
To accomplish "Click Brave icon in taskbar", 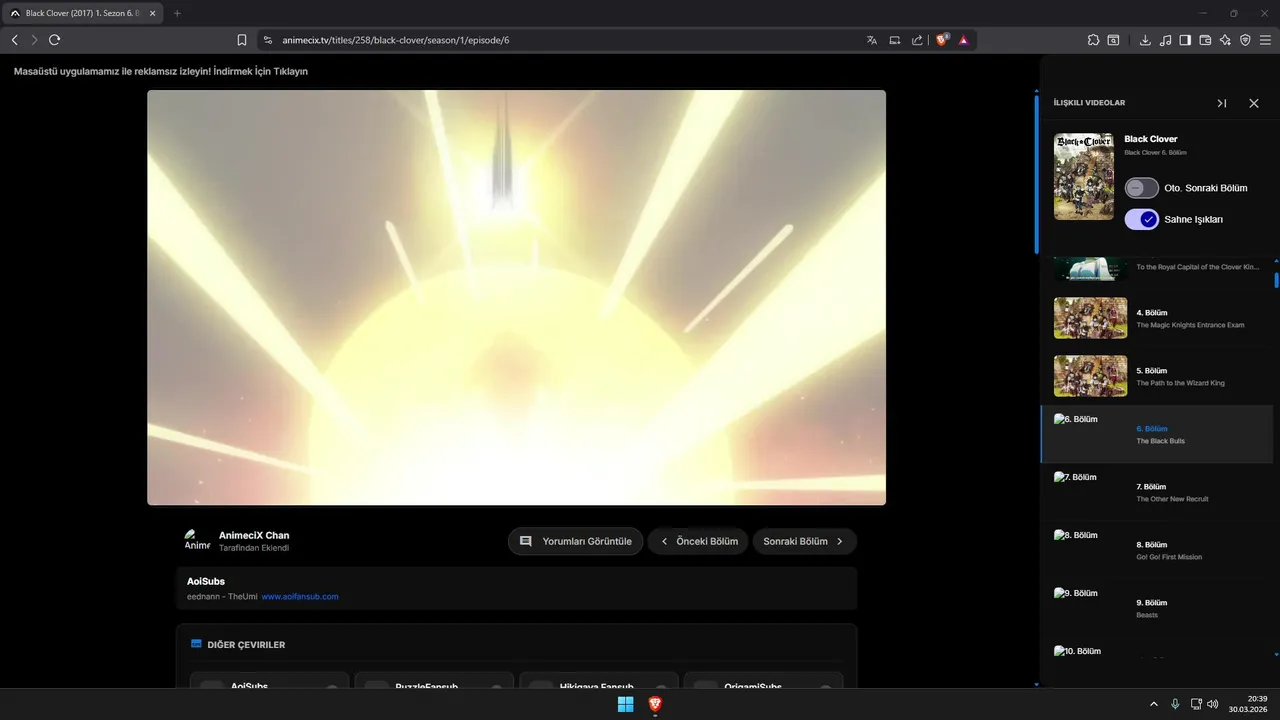I will tap(655, 704).
